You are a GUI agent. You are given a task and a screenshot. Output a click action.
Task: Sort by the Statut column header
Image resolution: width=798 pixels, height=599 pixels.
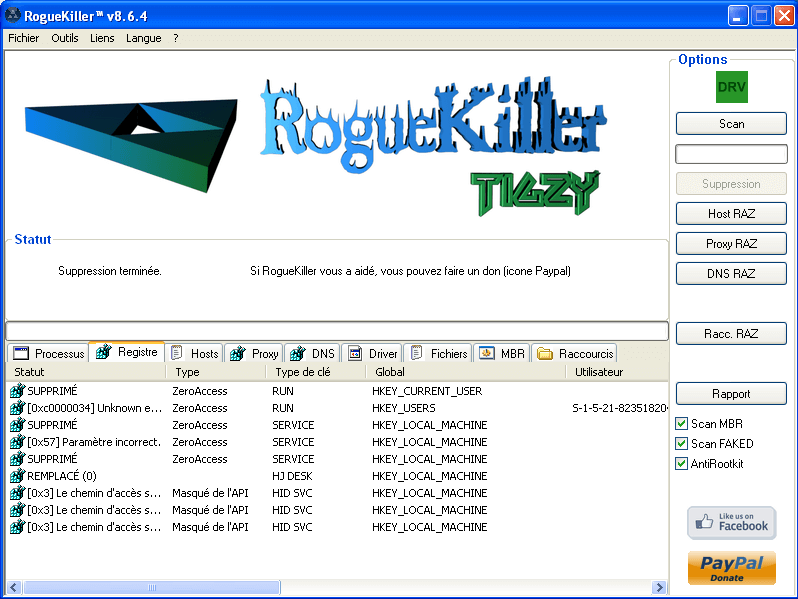(86, 372)
